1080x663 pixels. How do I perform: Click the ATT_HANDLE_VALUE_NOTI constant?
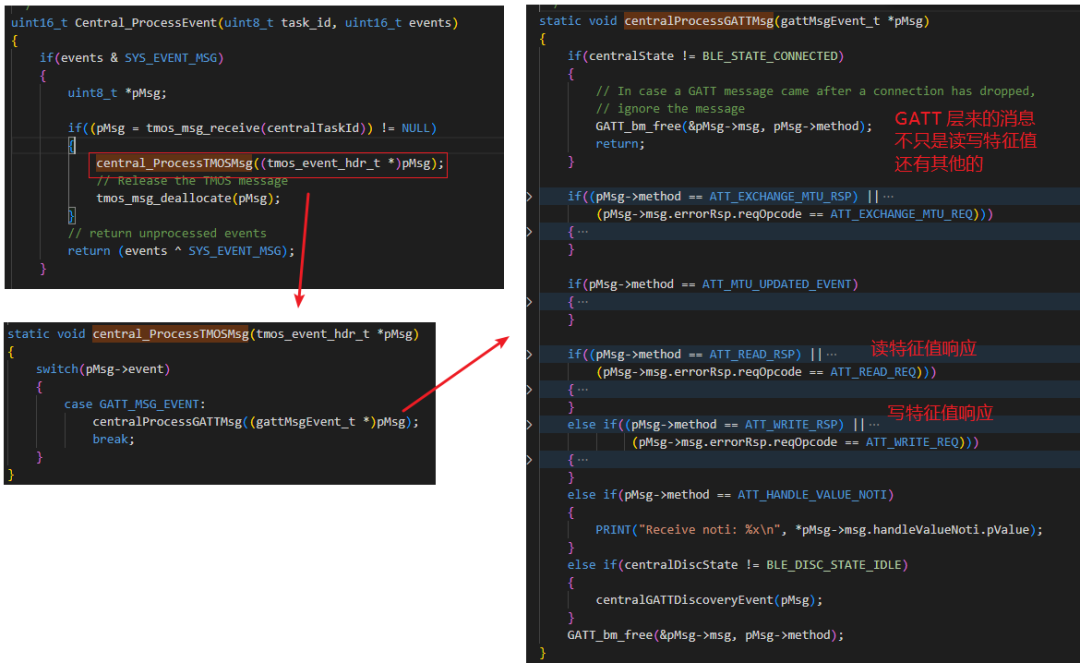815,494
